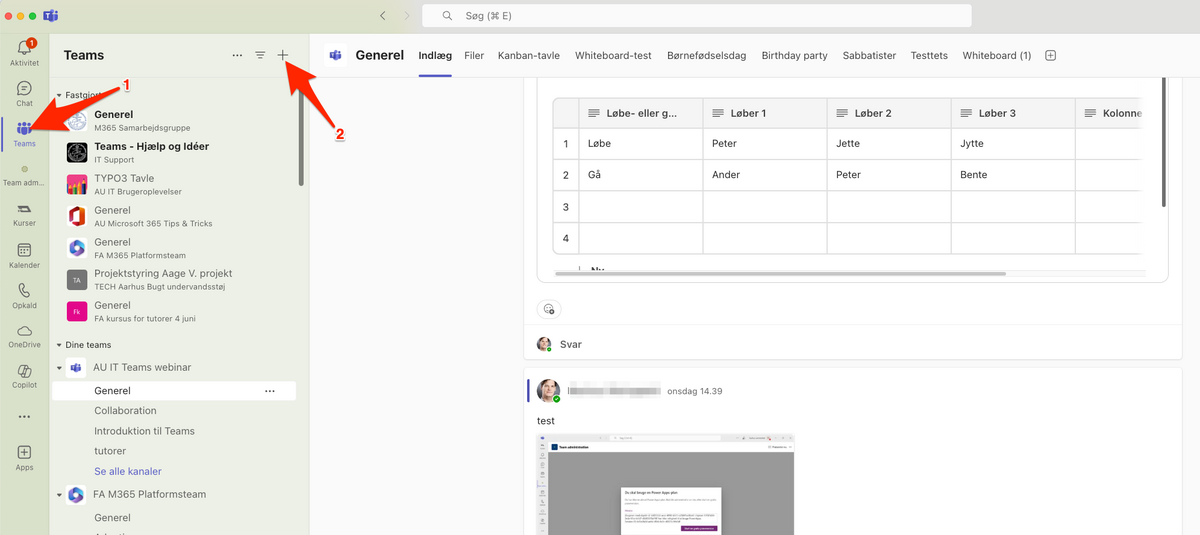
Task: Open the Børnefødselsdag tab
Action: click(707, 55)
